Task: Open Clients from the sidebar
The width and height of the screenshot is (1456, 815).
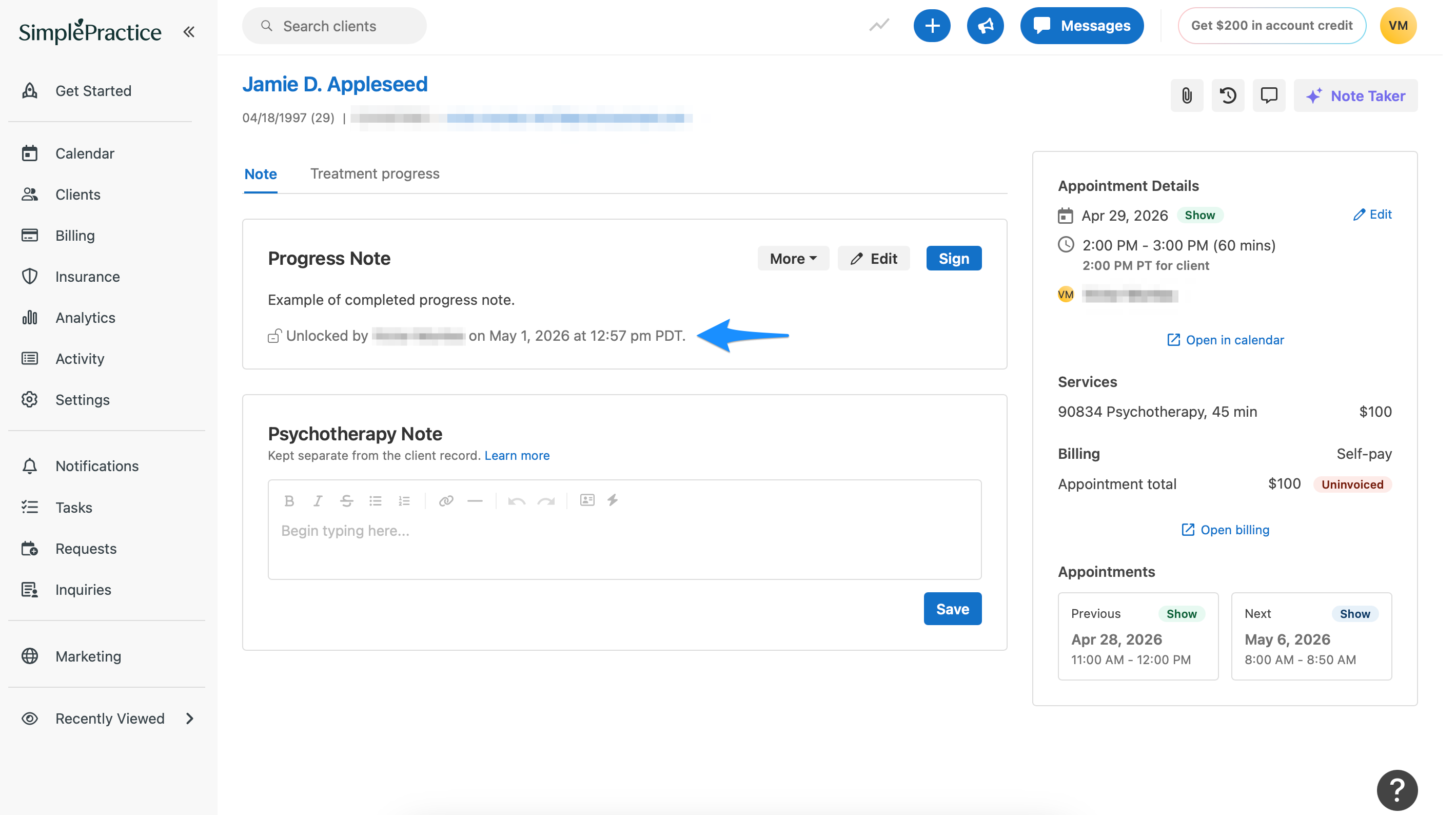Action: coord(78,195)
